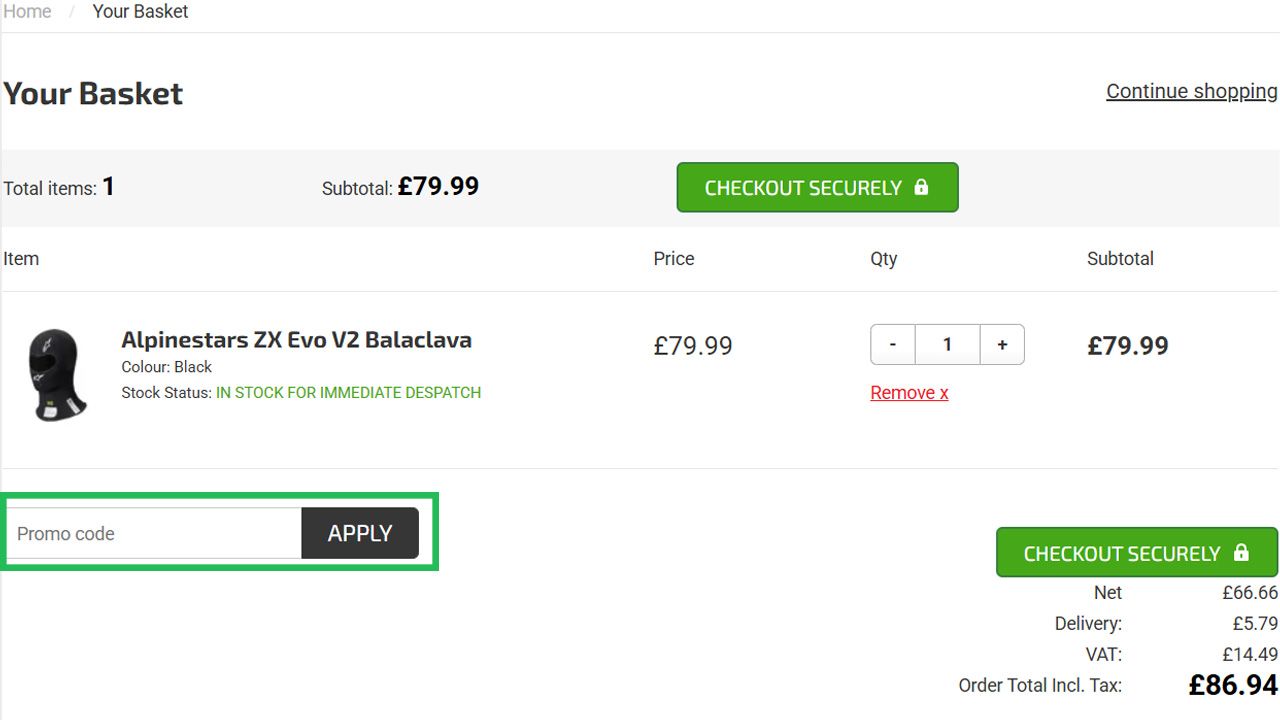Image resolution: width=1280 pixels, height=720 pixels.
Task: Follow the Continue shopping link
Action: (x=1191, y=91)
